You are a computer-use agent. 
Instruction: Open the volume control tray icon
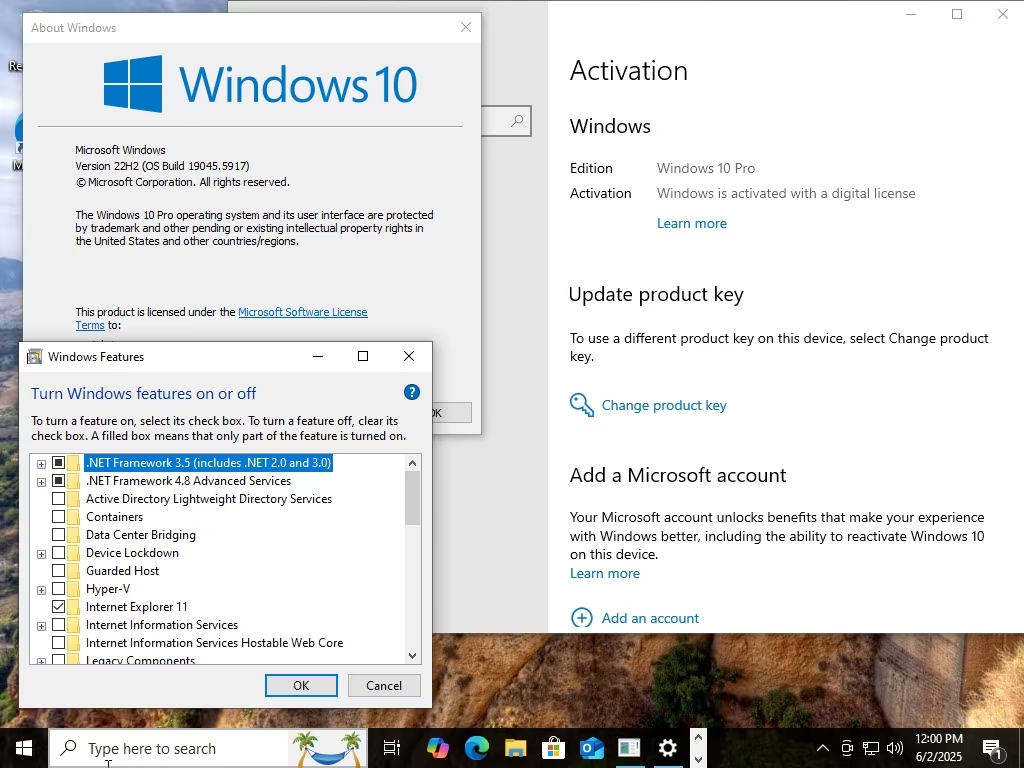coord(895,748)
